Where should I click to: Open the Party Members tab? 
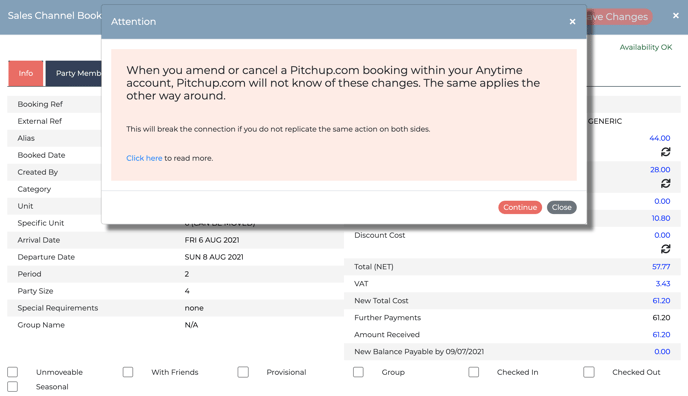click(x=74, y=73)
